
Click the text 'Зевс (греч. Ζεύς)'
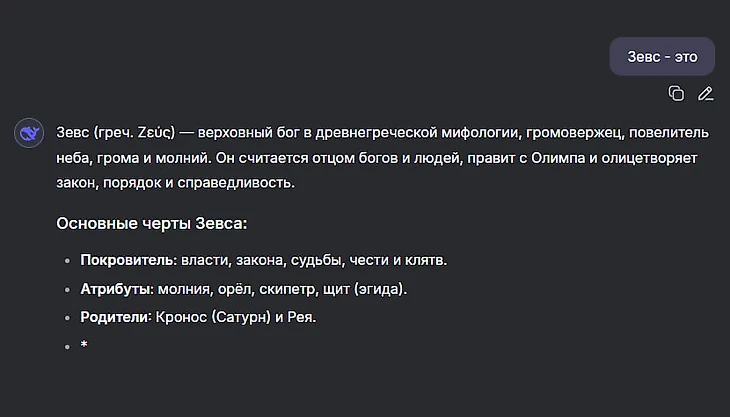click(x=116, y=133)
